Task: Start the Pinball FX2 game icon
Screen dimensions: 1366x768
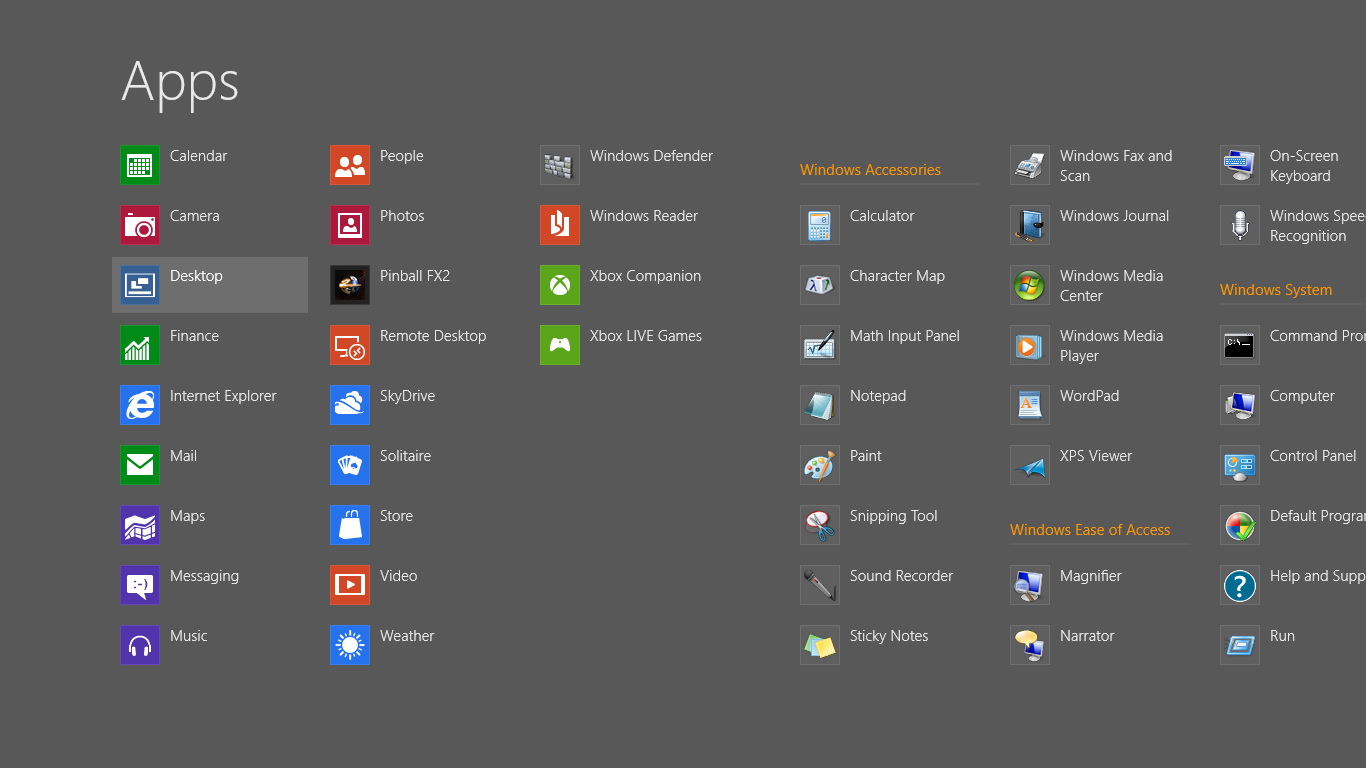Action: click(350, 285)
